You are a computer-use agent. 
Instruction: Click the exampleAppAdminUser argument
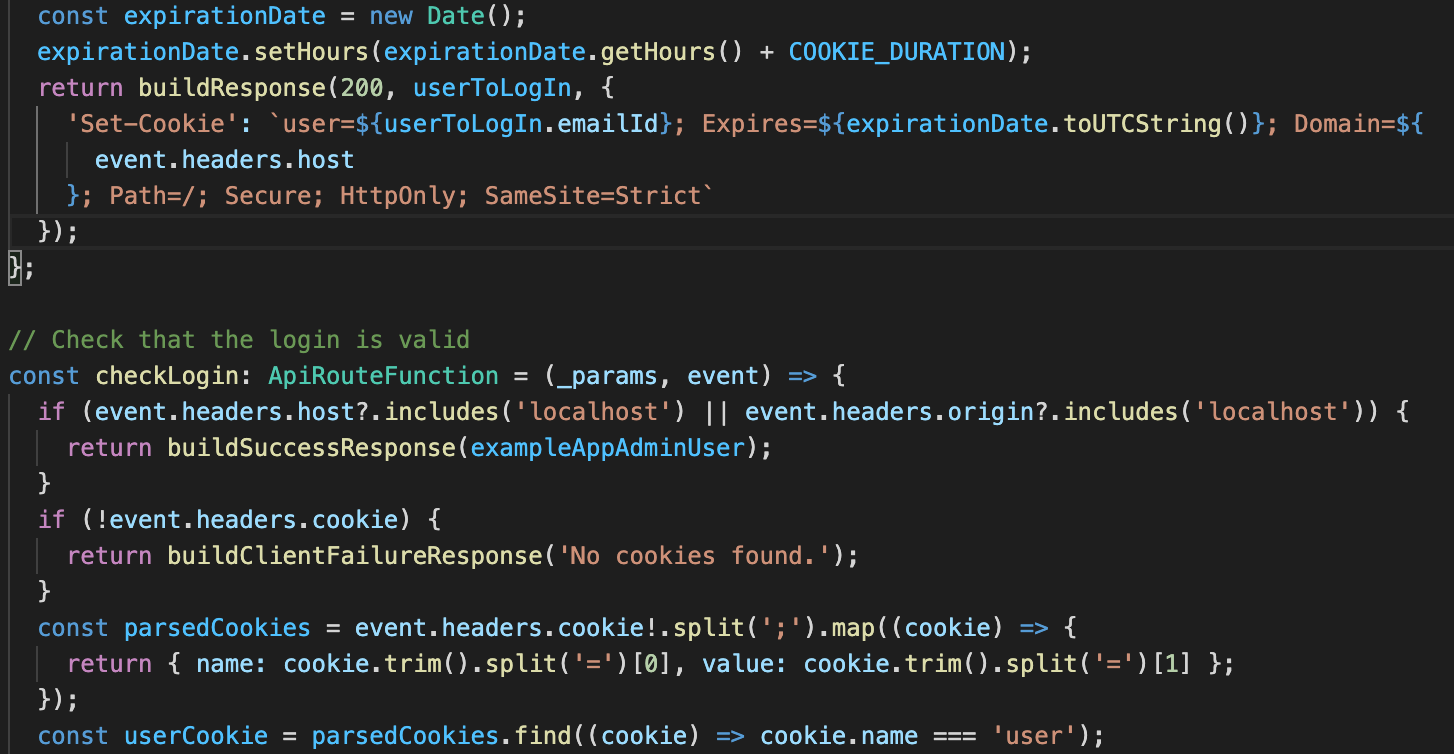click(x=608, y=448)
